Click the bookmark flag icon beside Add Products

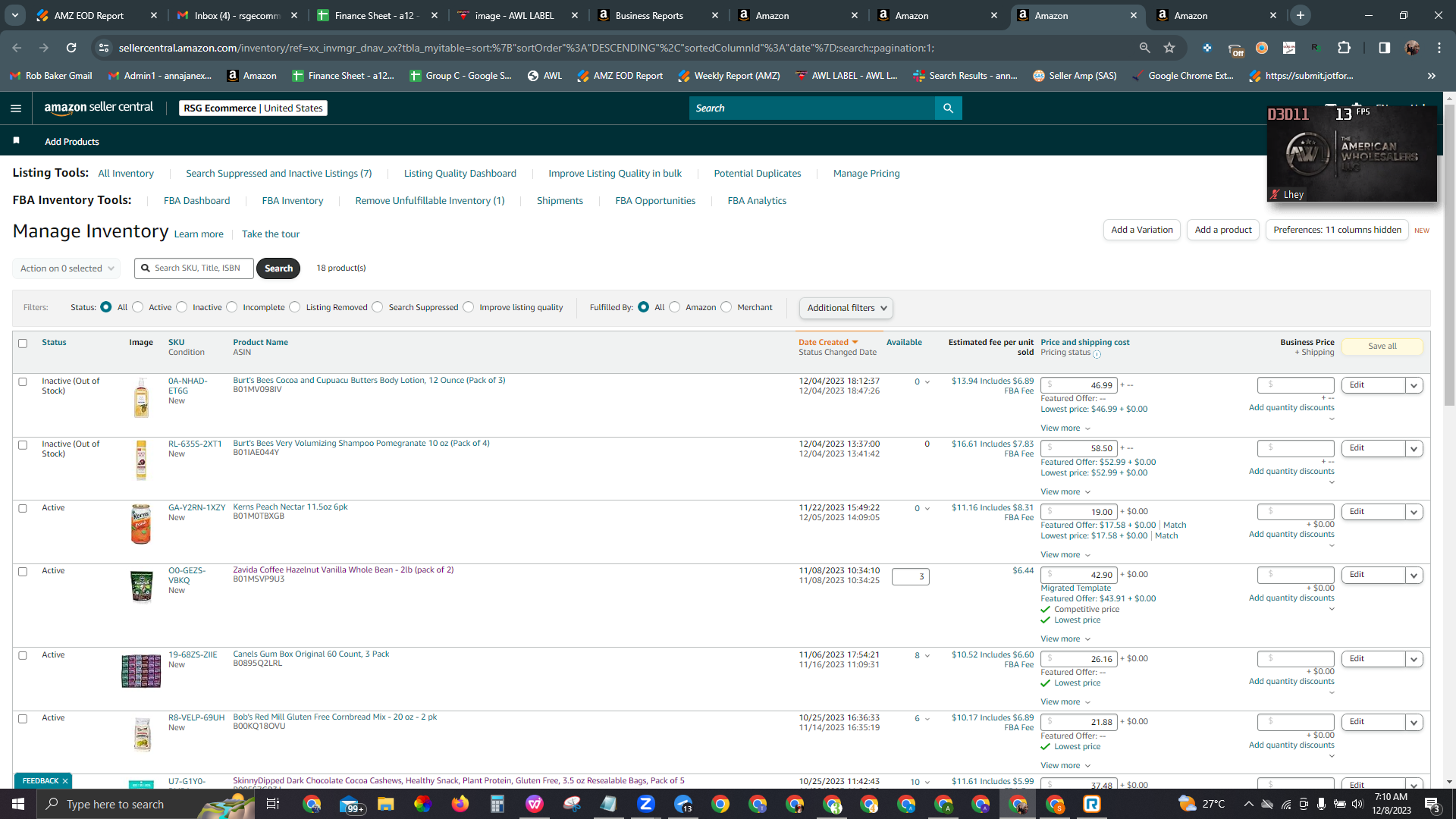click(x=17, y=141)
